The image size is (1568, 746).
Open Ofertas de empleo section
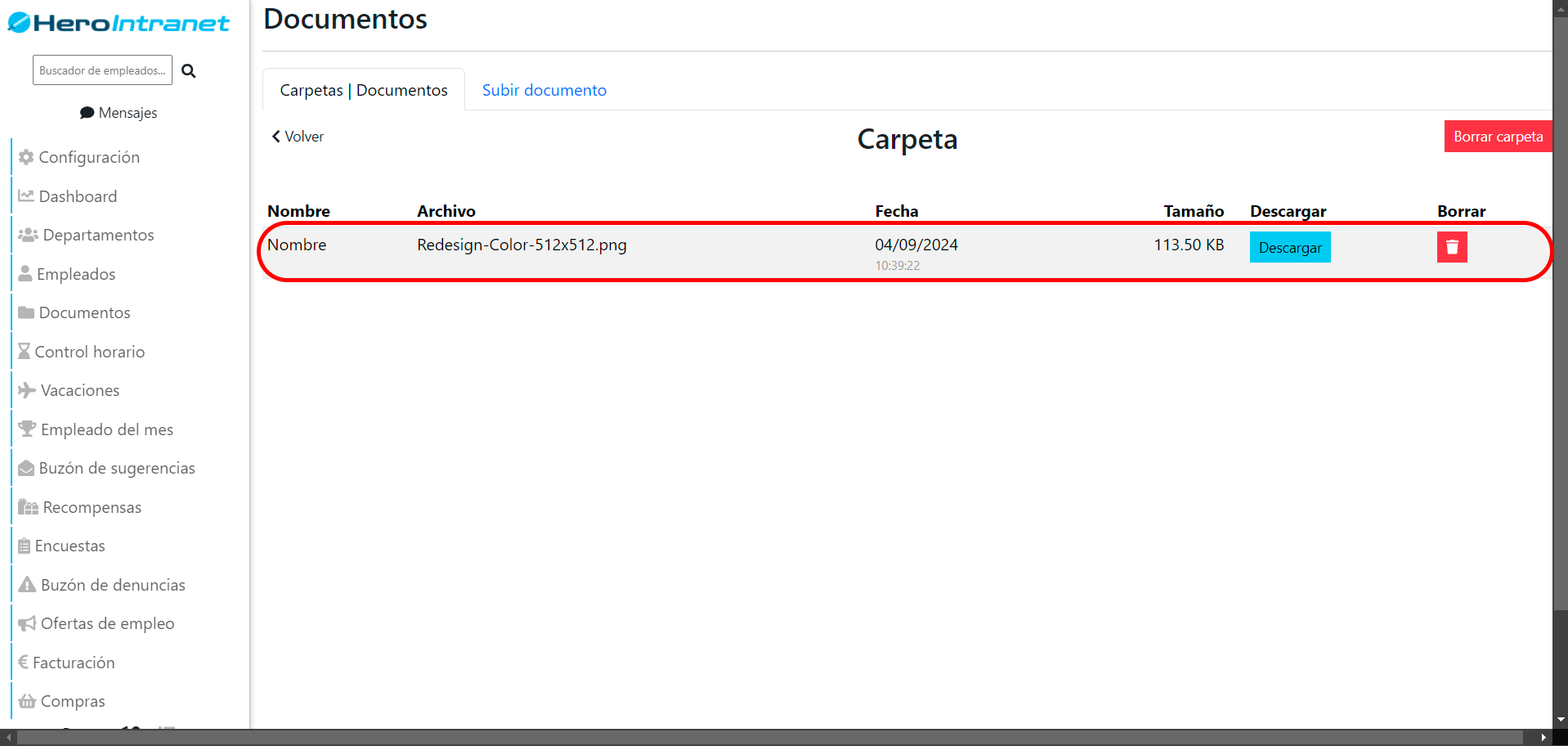pos(108,623)
